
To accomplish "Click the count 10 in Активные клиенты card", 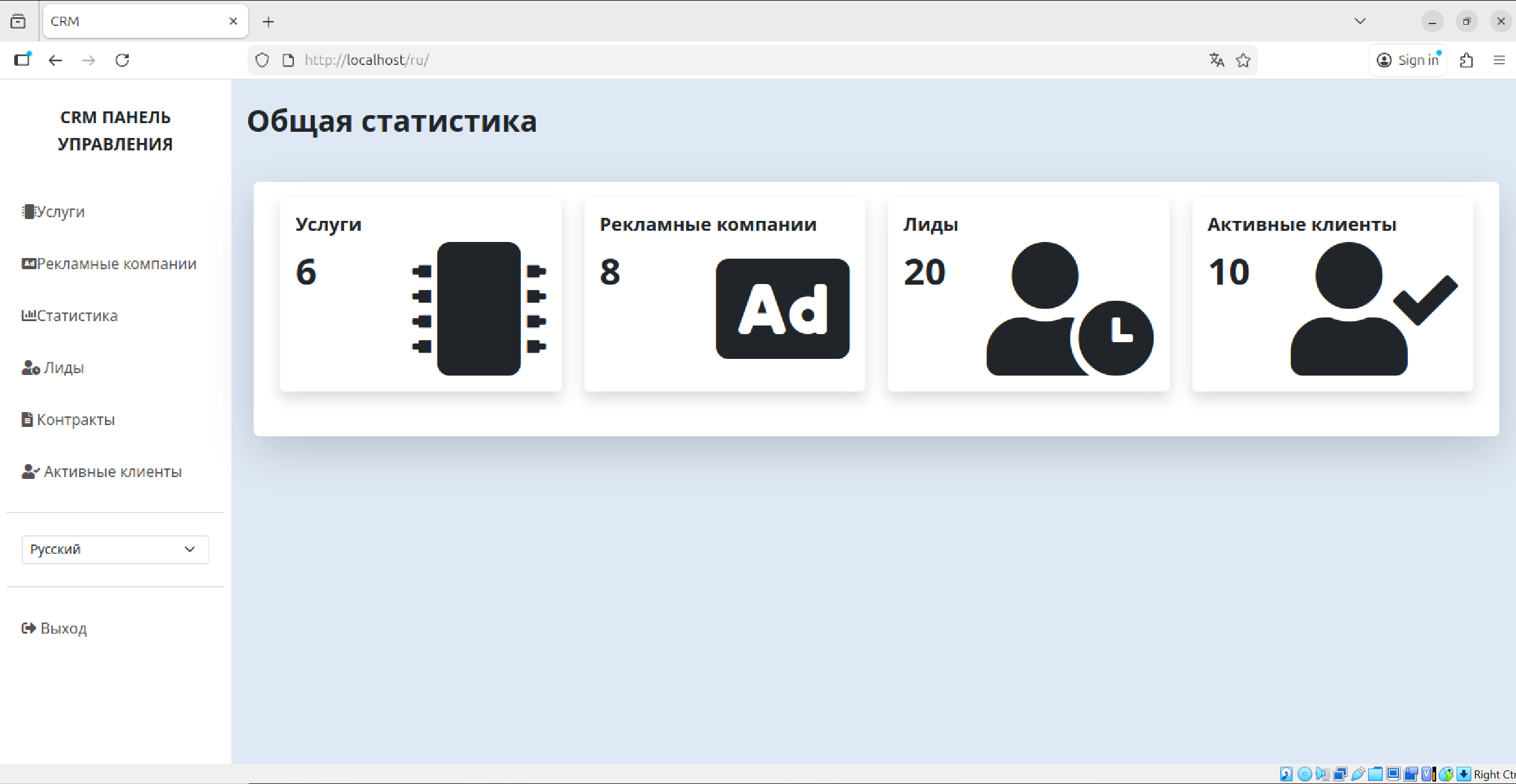I will point(1228,272).
